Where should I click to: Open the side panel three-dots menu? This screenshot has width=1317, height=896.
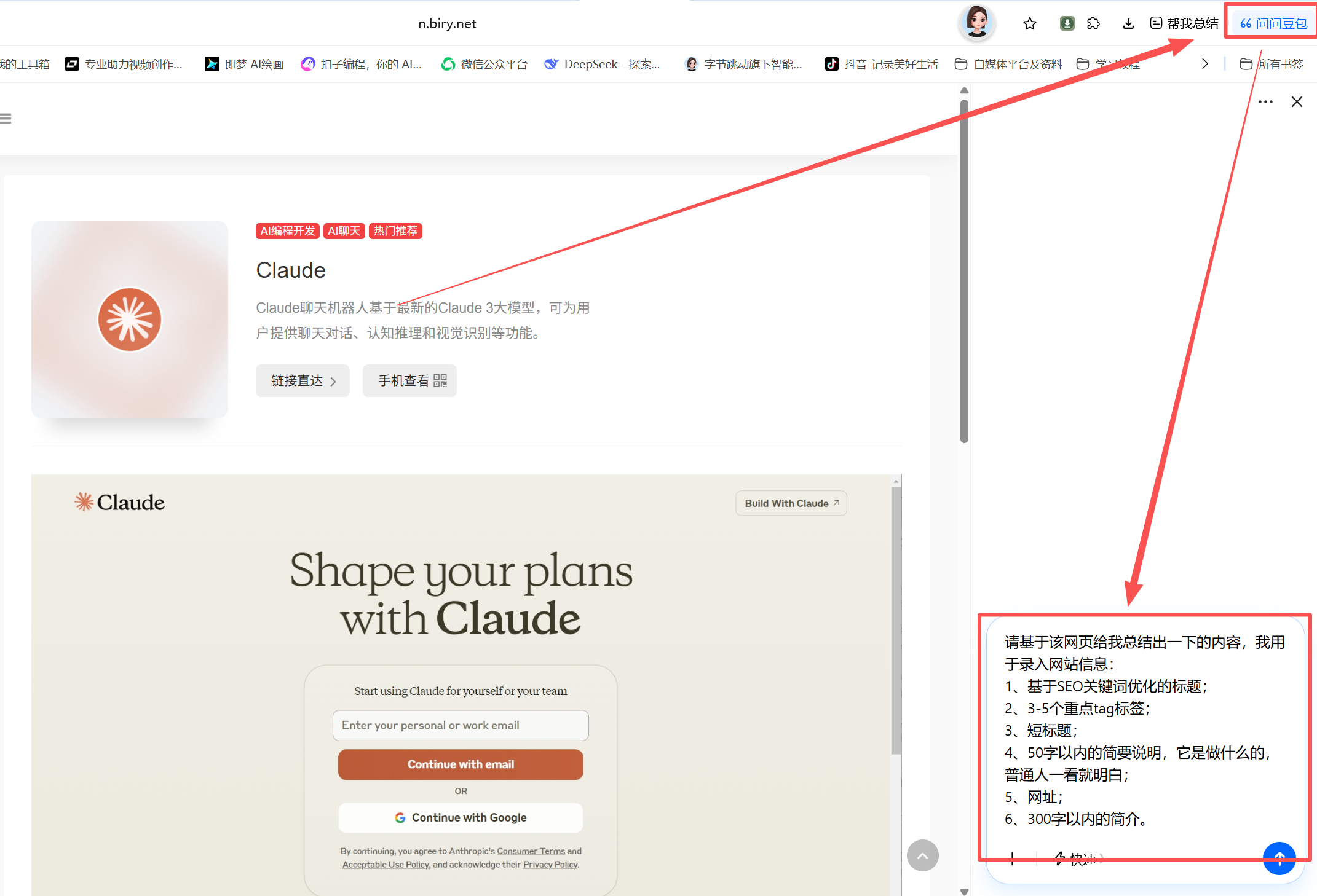[1265, 102]
